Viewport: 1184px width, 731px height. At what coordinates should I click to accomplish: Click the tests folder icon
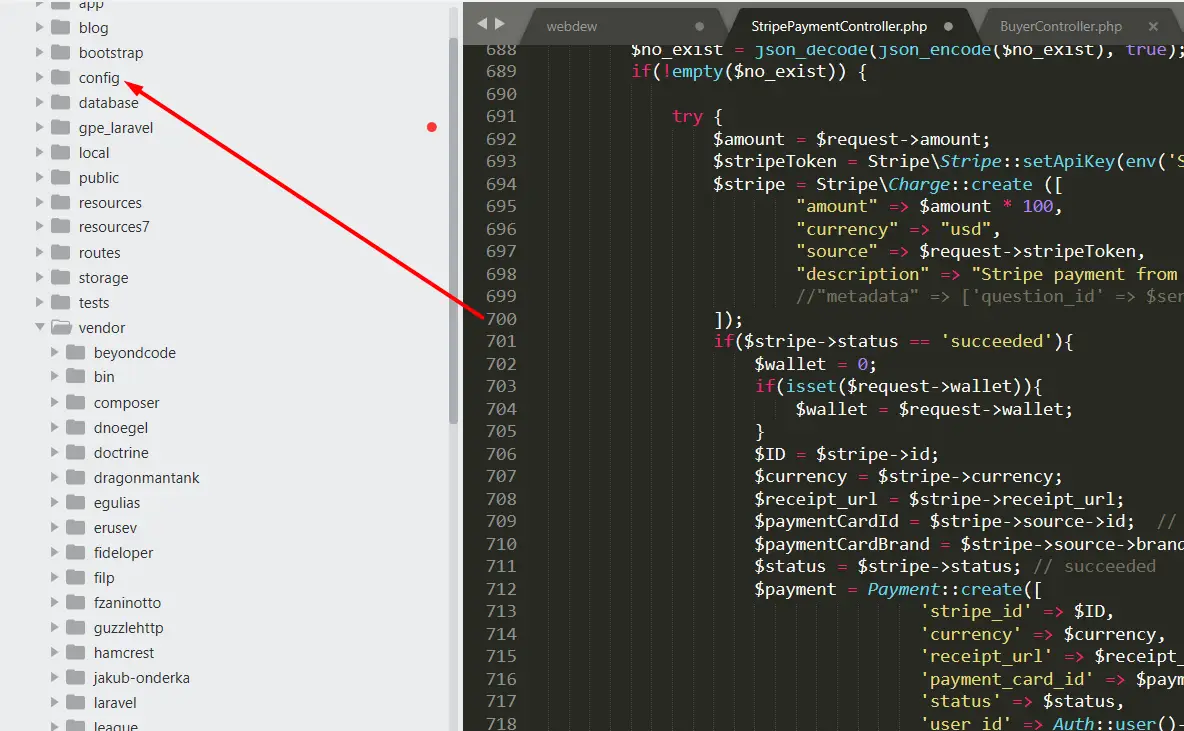click(60, 301)
